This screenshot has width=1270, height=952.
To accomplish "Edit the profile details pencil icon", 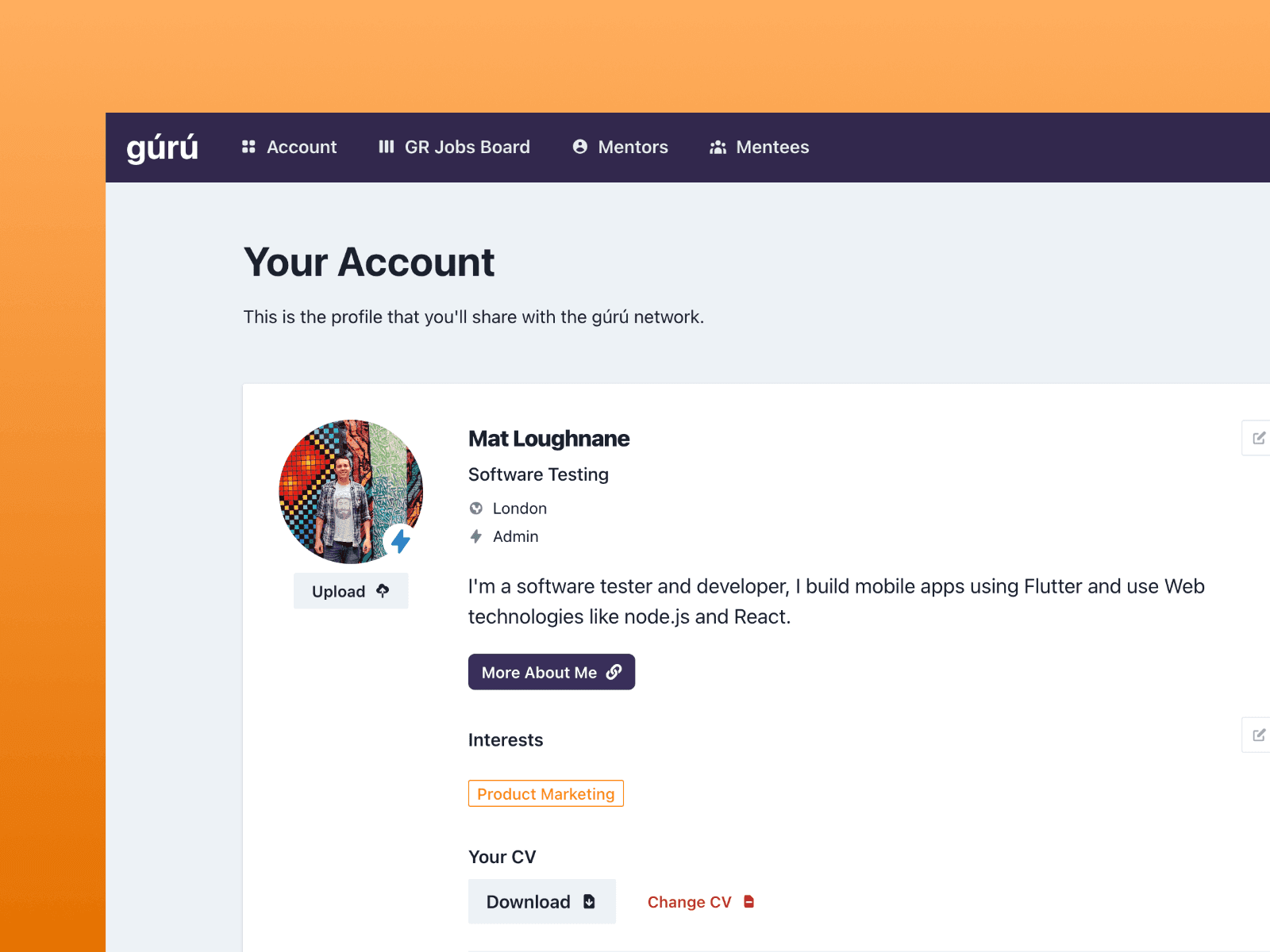I will click(1258, 438).
